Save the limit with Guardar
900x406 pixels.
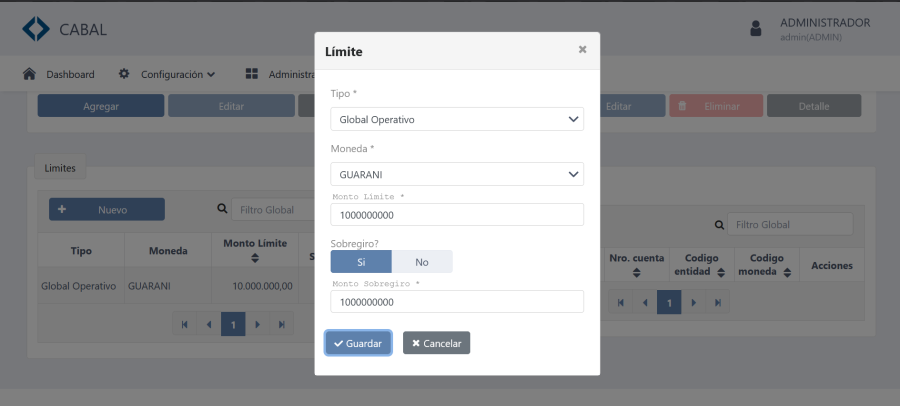[358, 343]
